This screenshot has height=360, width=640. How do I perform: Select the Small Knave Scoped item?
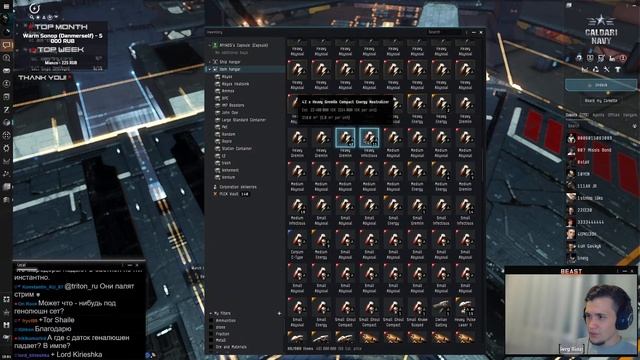point(417,312)
